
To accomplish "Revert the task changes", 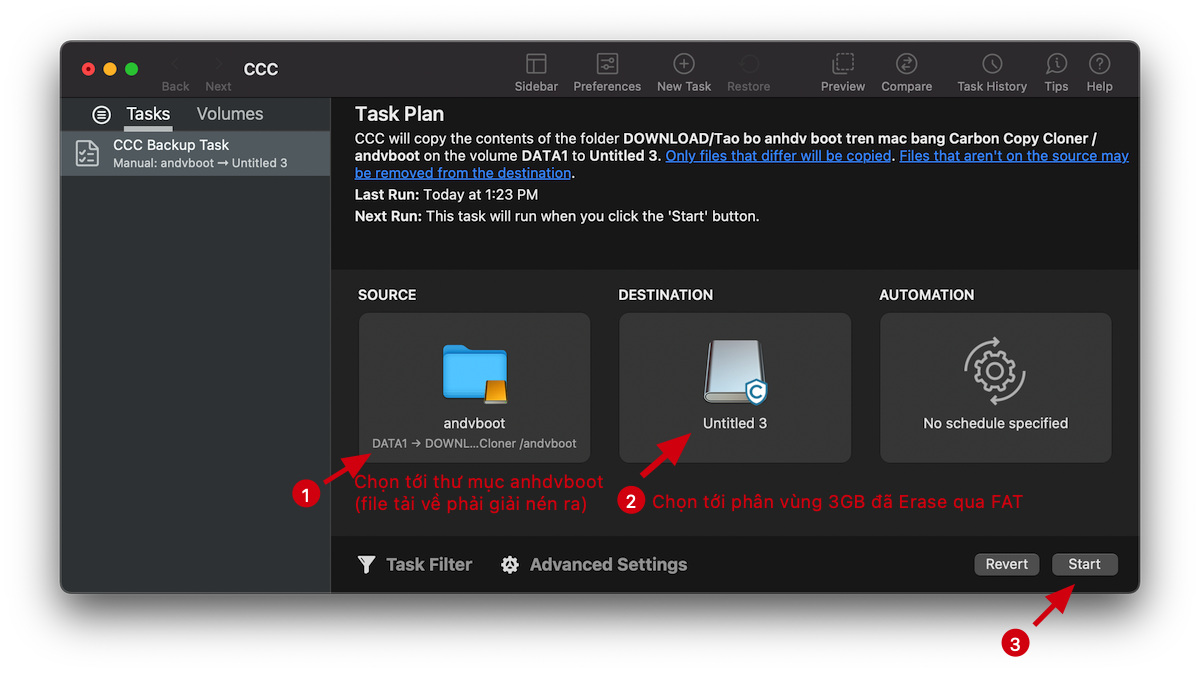I will [x=1006, y=564].
